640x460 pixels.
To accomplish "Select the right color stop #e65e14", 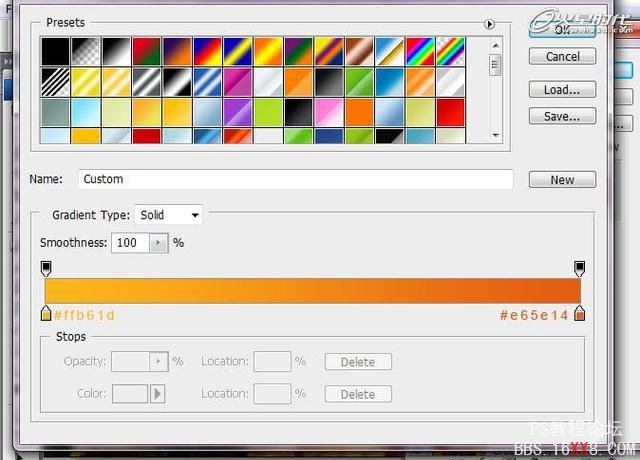I will [580, 313].
